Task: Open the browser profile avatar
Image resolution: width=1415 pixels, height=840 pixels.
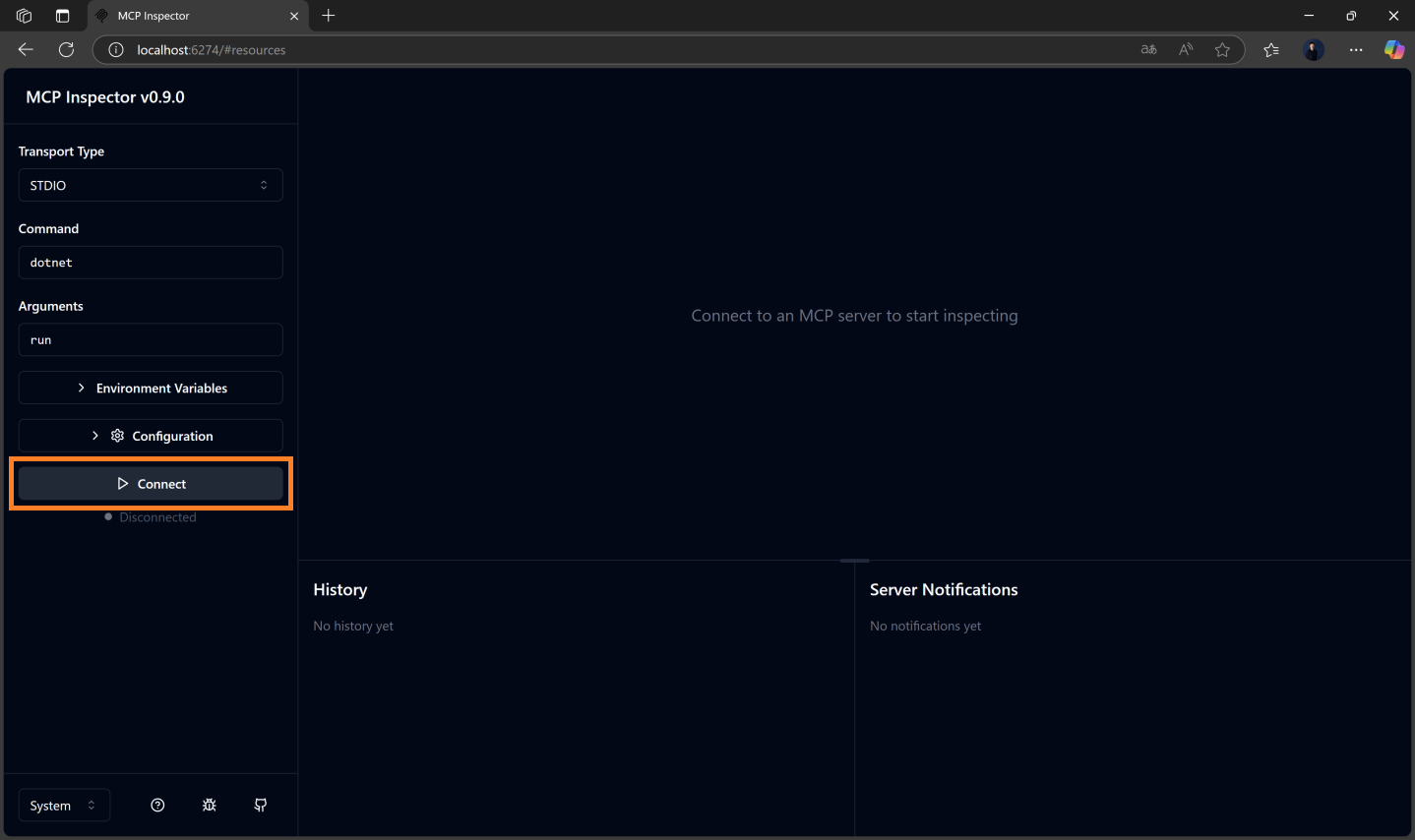Action: (x=1314, y=50)
